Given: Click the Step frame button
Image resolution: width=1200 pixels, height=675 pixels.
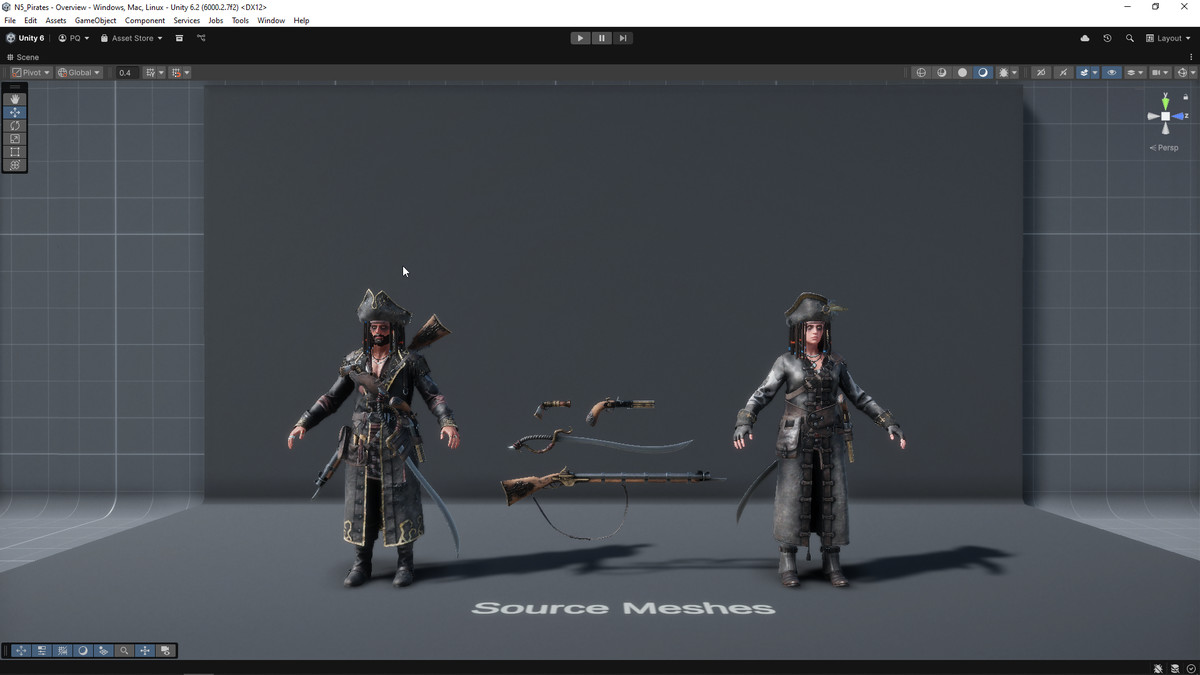Looking at the screenshot, I should (622, 38).
